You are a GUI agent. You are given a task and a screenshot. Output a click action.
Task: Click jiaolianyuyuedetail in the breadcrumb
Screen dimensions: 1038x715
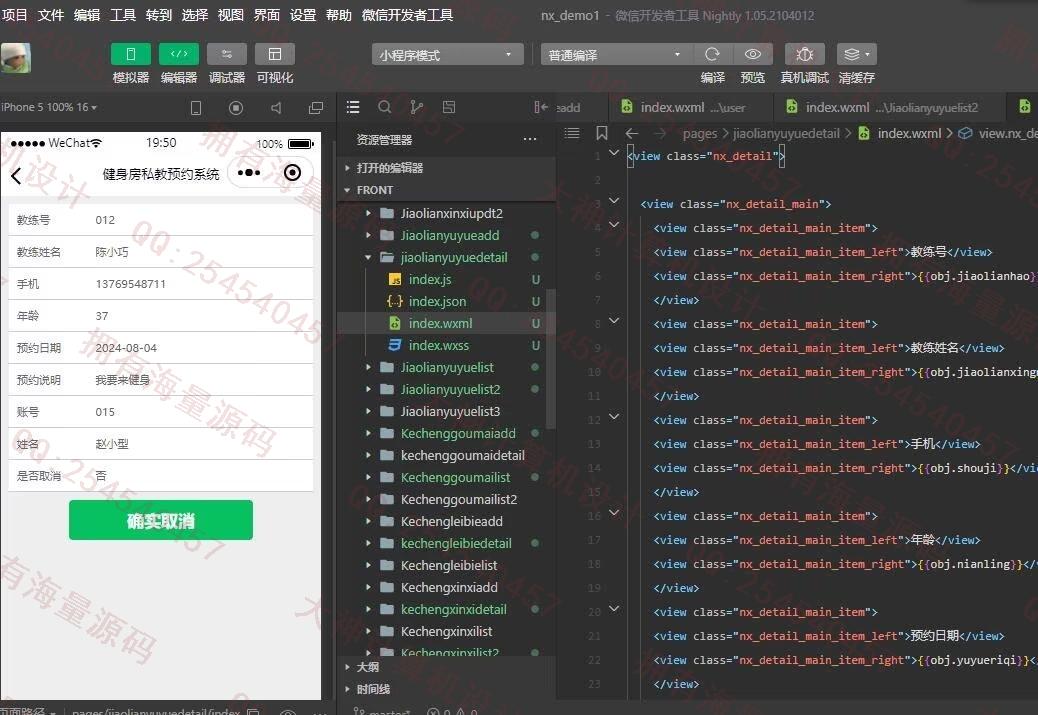(x=786, y=133)
